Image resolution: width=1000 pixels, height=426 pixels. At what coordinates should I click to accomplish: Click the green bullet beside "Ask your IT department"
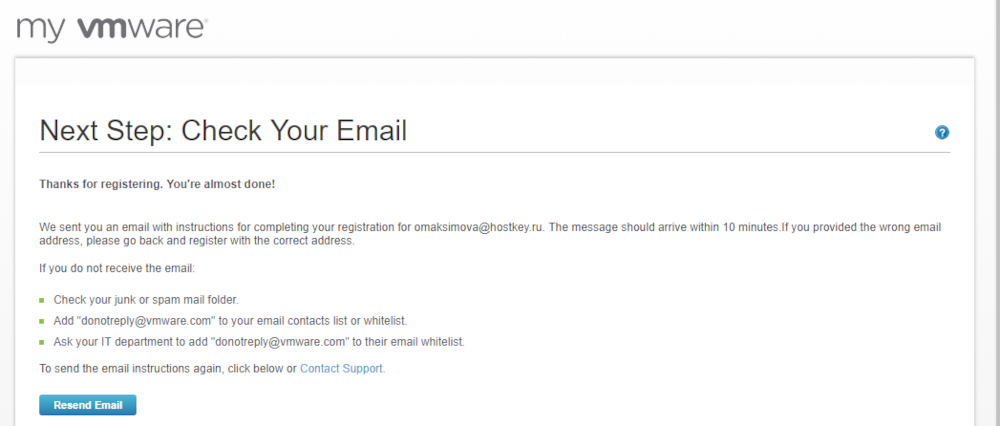click(x=42, y=342)
